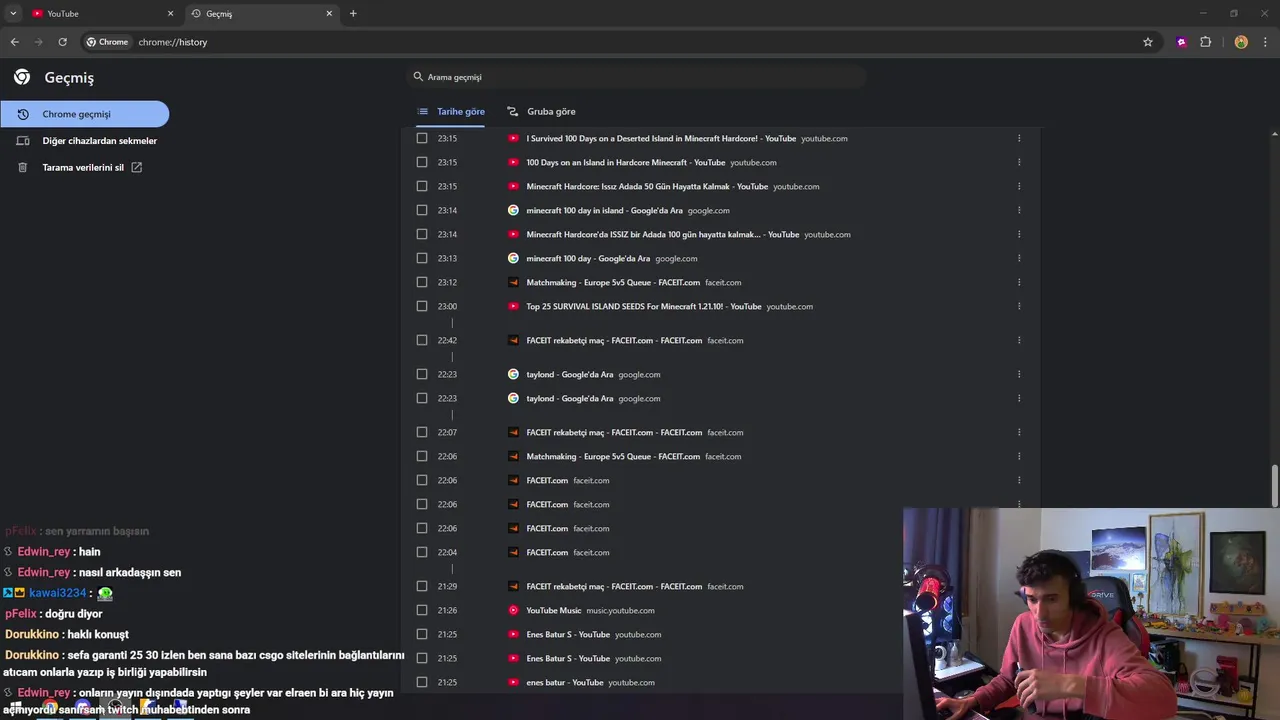1280x720 pixels.
Task: Select Chrome geçmişi in sidebar
Action: 84,114
